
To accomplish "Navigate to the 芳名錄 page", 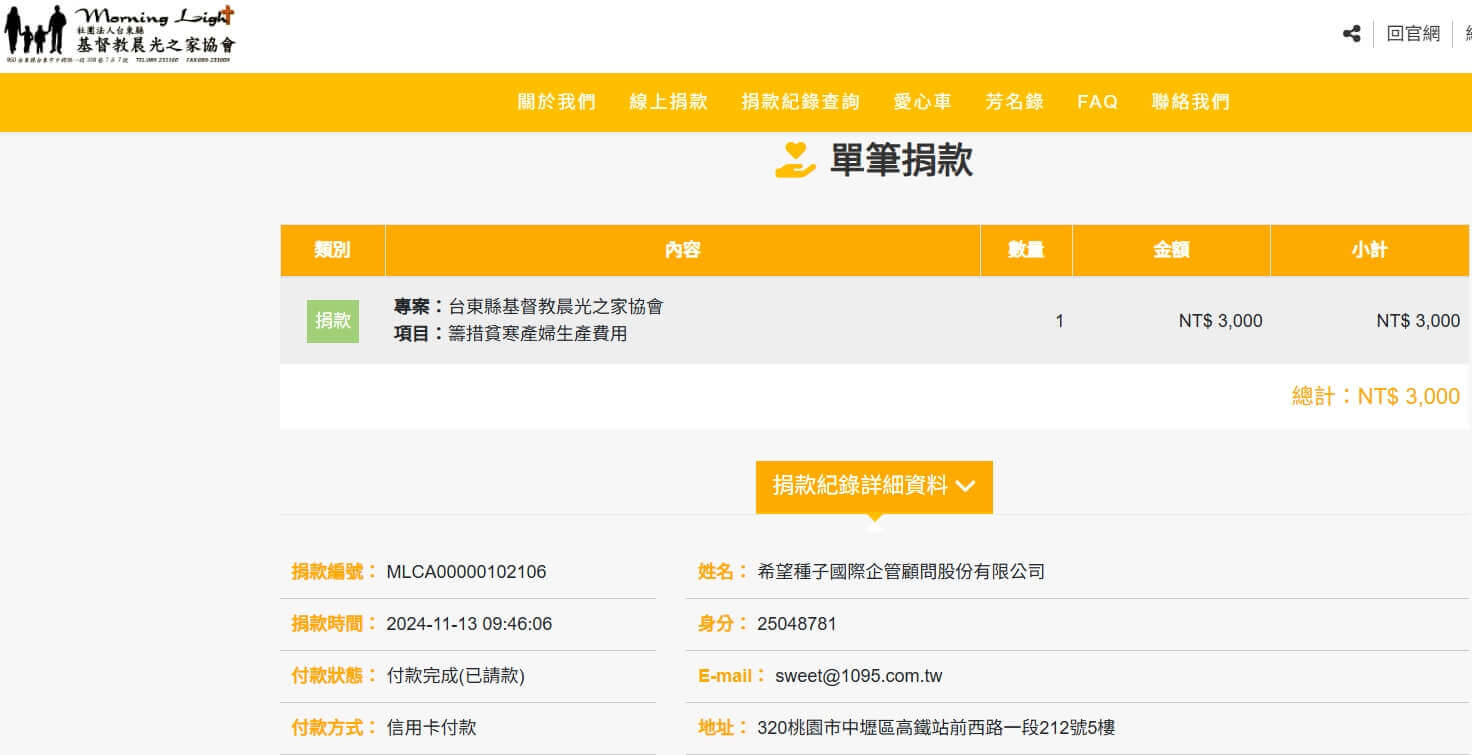I will coord(1014,102).
